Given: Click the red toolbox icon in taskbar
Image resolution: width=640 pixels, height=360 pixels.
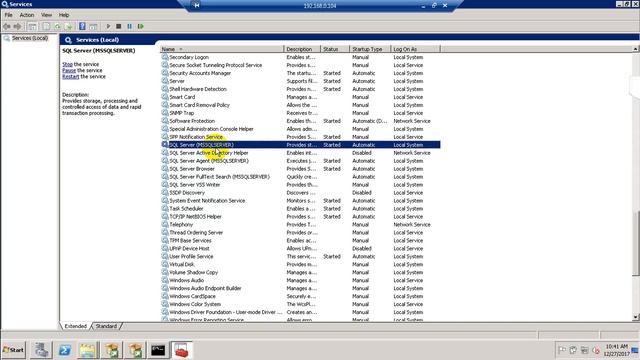Looking at the screenshot, I should point(182,350).
